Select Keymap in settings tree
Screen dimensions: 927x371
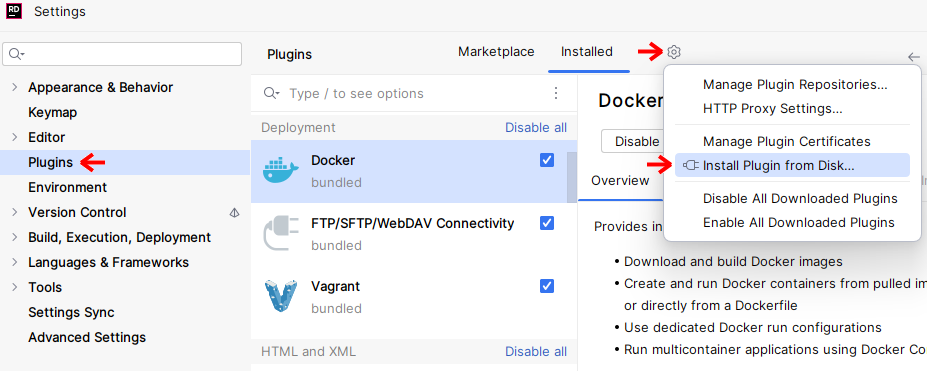[x=53, y=112]
